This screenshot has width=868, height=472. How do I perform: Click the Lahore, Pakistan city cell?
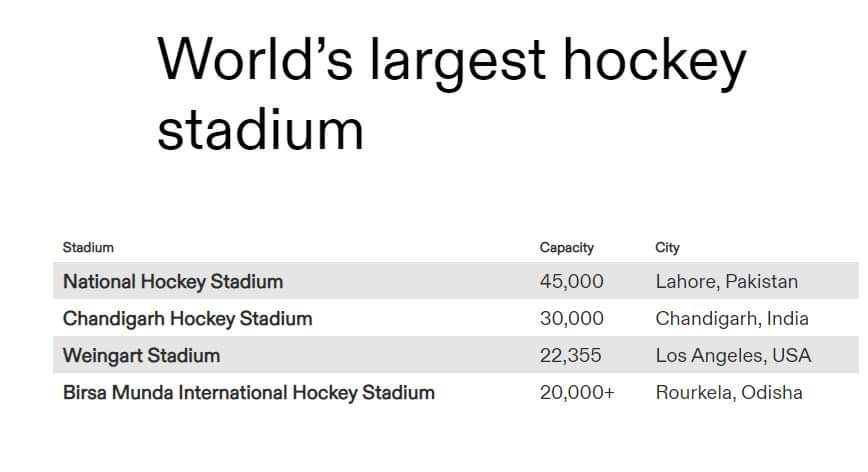[727, 282]
